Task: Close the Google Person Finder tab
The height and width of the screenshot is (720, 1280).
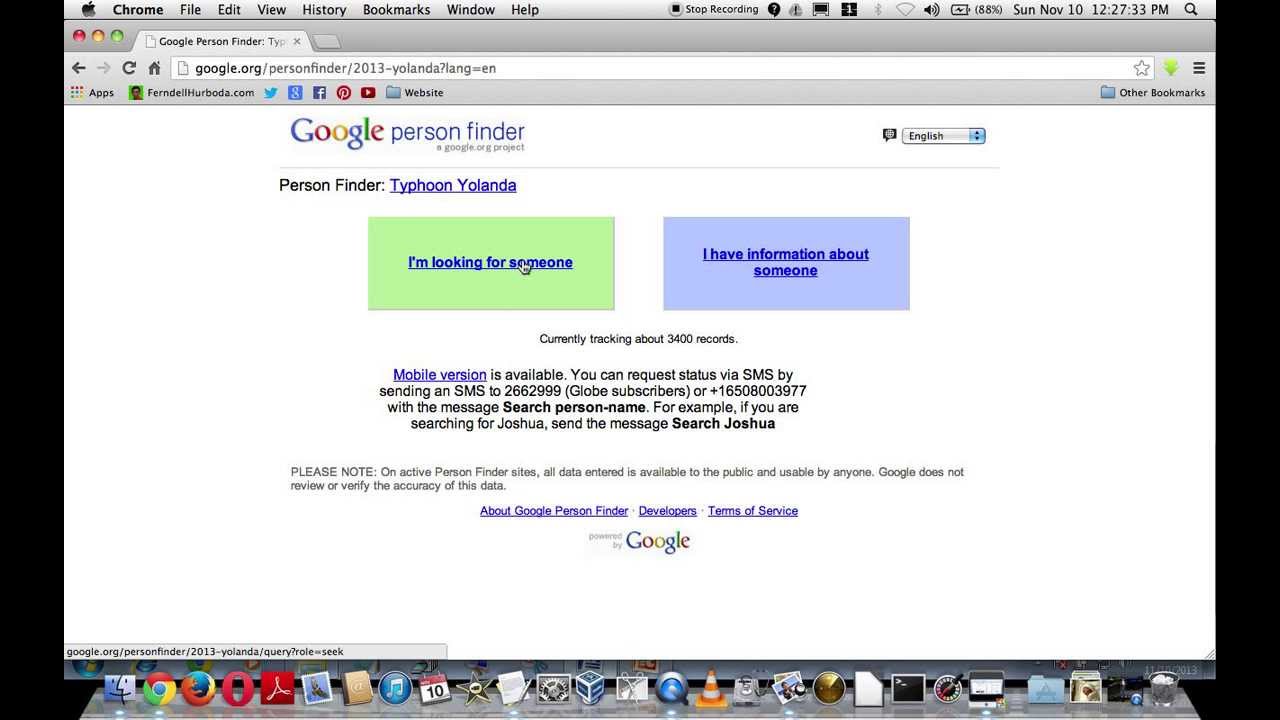Action: 296,41
